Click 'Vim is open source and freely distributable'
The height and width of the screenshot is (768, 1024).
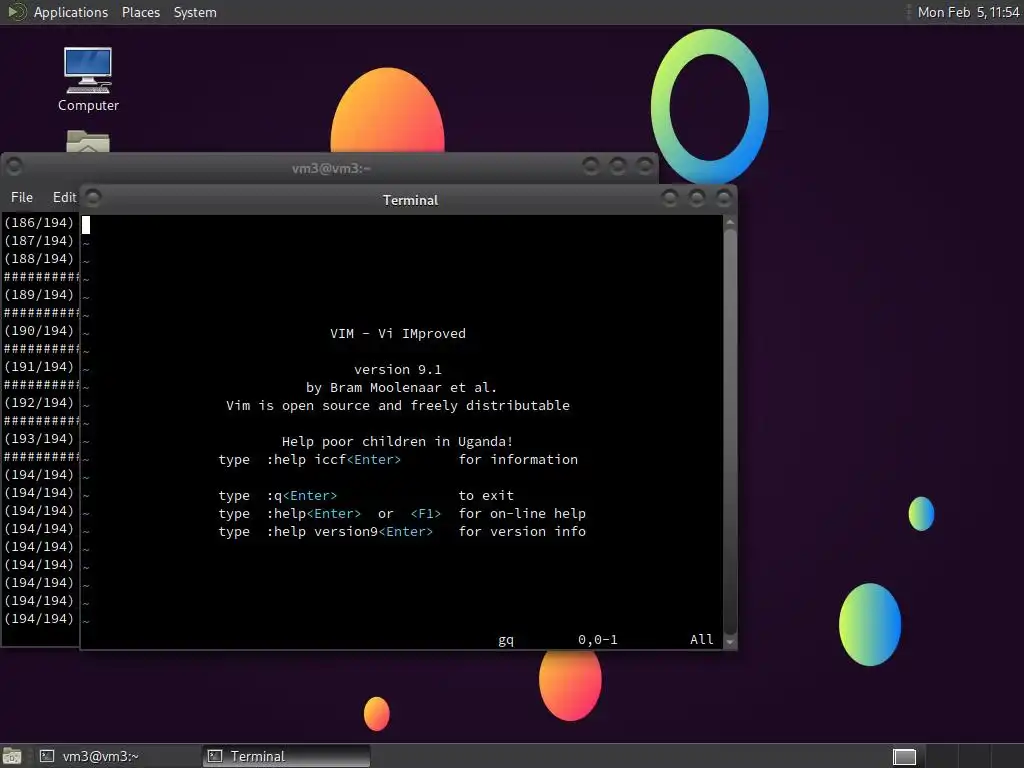pyautogui.click(x=398, y=406)
